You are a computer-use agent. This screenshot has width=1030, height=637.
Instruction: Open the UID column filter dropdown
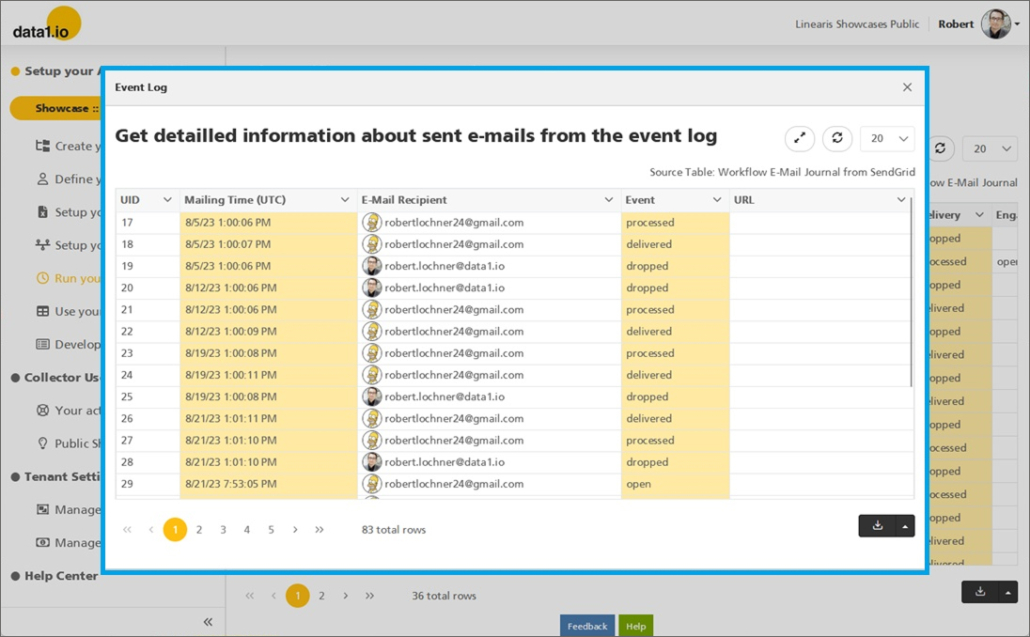(x=167, y=200)
